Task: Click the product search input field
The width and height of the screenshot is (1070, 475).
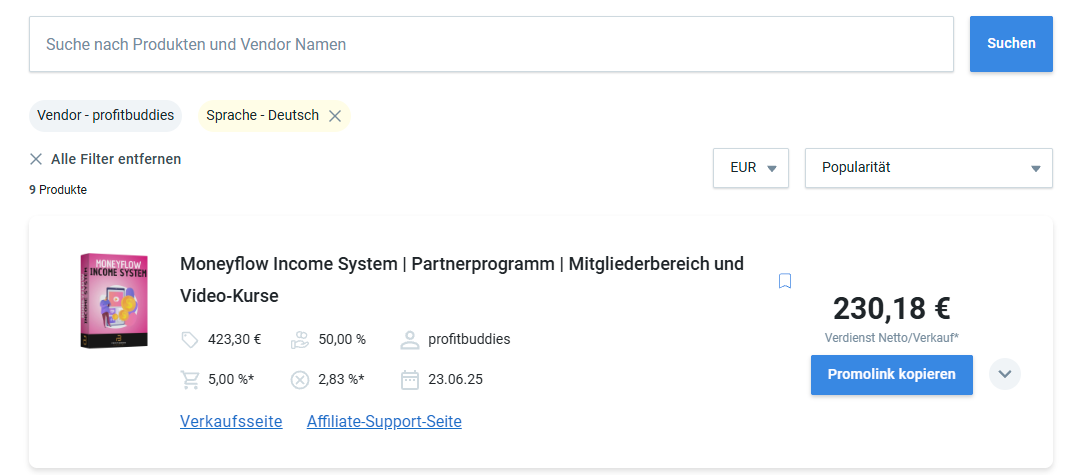Action: (491, 44)
